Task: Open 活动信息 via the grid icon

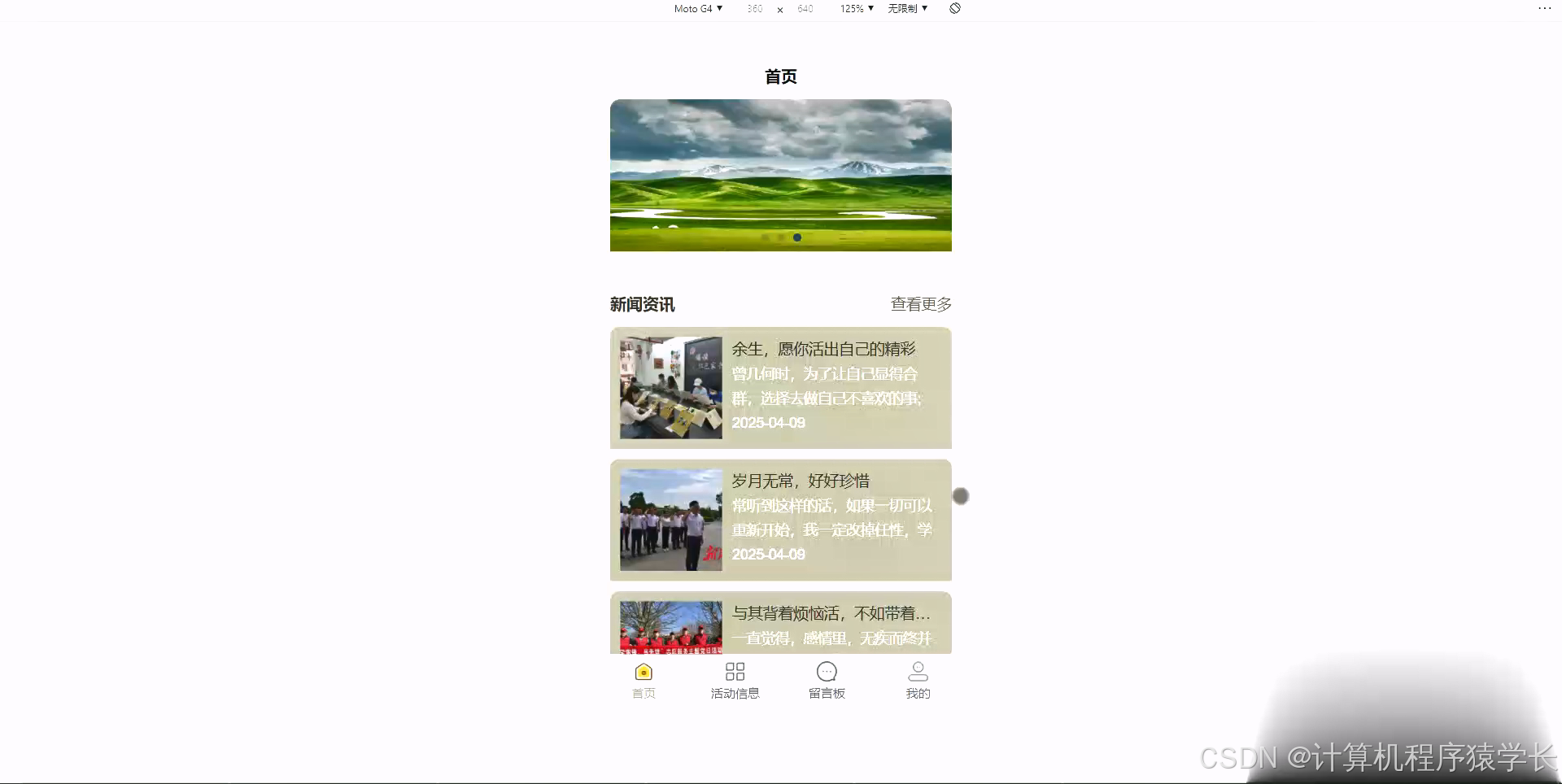Action: 735,672
